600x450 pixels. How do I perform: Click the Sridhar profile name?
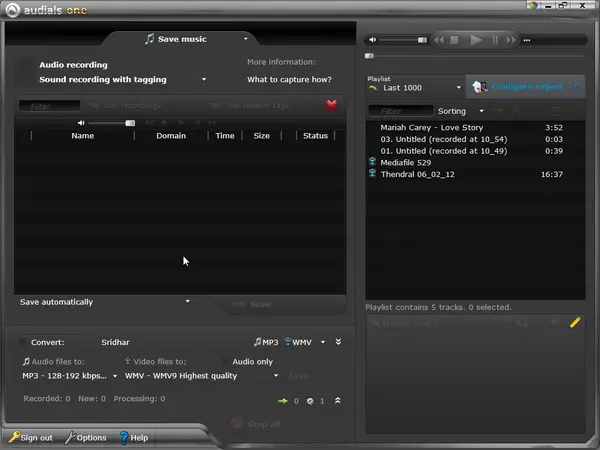point(115,342)
